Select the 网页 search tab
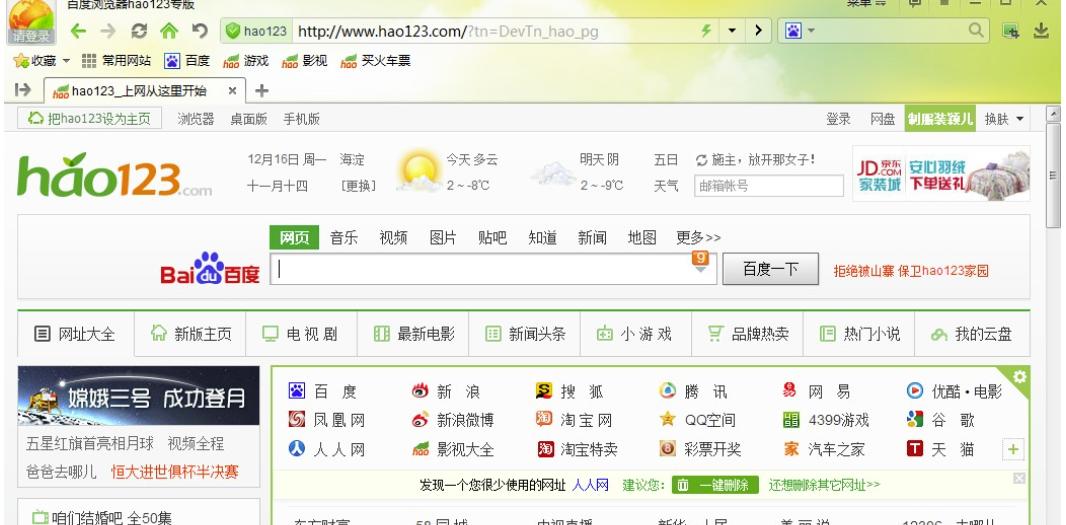 click(294, 237)
